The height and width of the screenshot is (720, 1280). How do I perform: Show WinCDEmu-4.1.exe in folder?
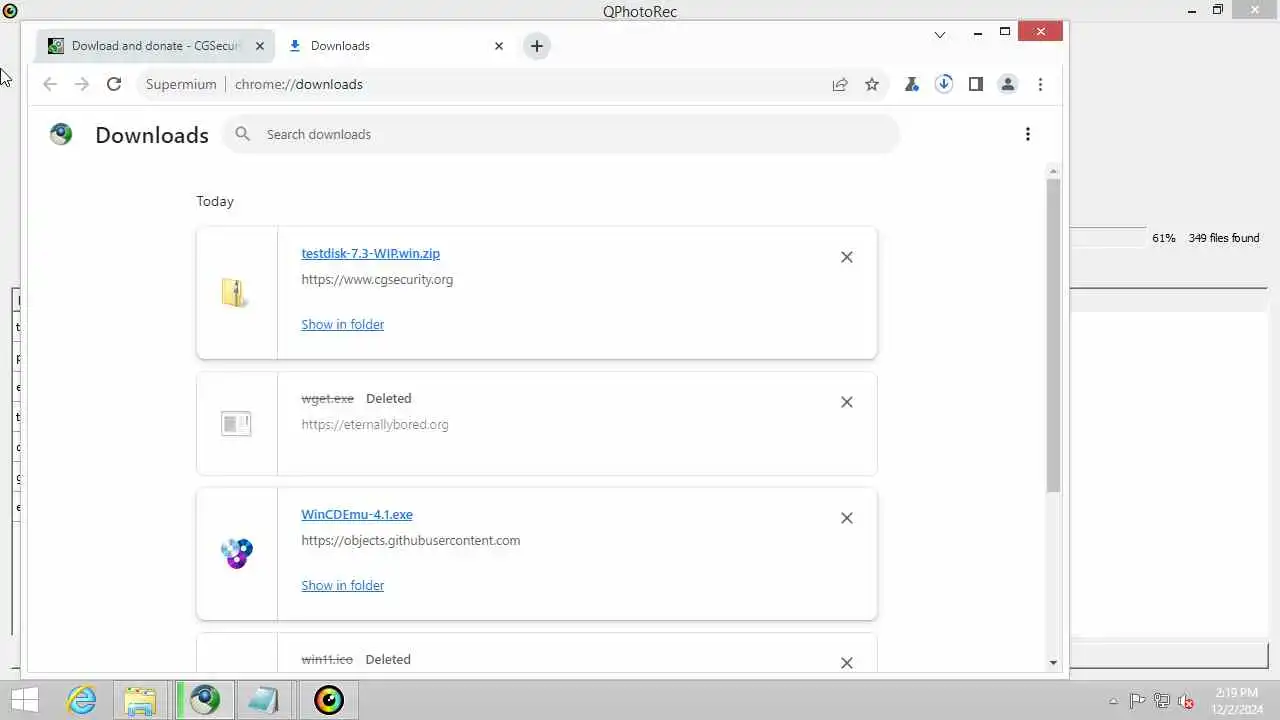[x=343, y=585]
